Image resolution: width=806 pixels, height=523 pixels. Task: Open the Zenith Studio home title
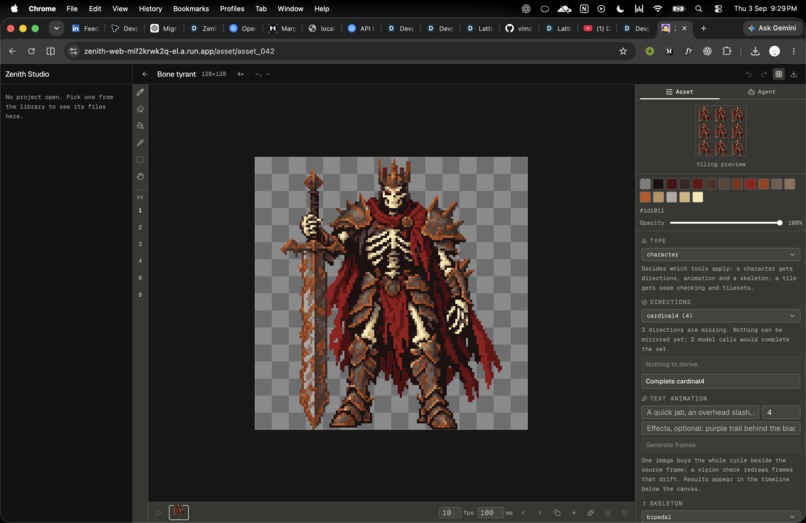pyautogui.click(x=27, y=74)
